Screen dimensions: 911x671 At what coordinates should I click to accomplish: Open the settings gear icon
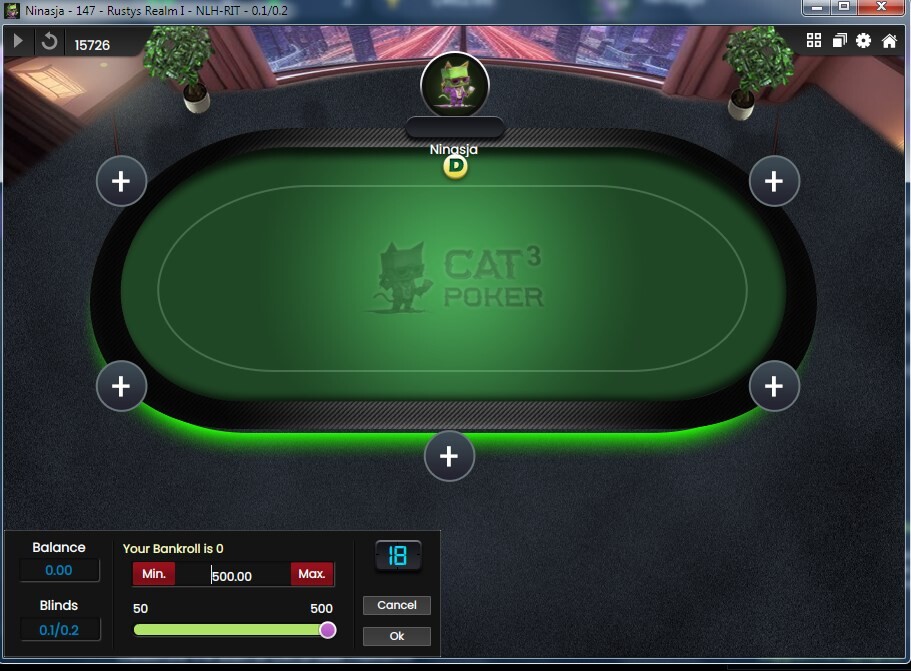[x=863, y=40]
